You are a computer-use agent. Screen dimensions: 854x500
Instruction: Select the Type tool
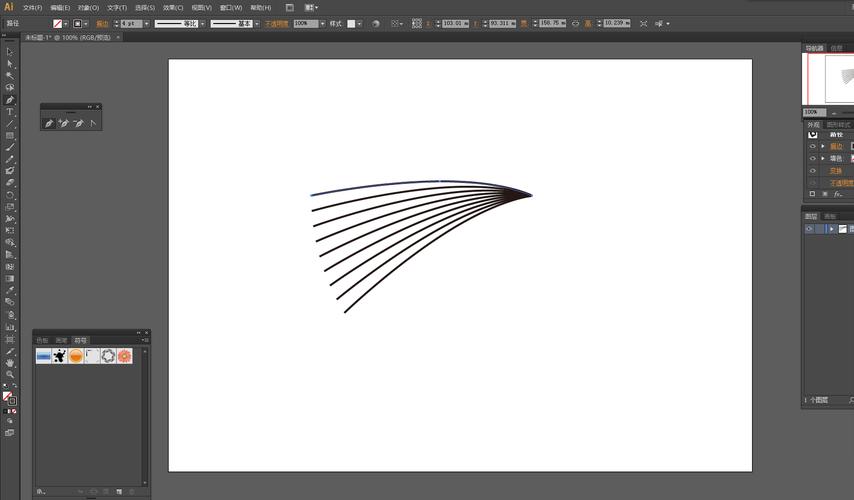(x=10, y=112)
